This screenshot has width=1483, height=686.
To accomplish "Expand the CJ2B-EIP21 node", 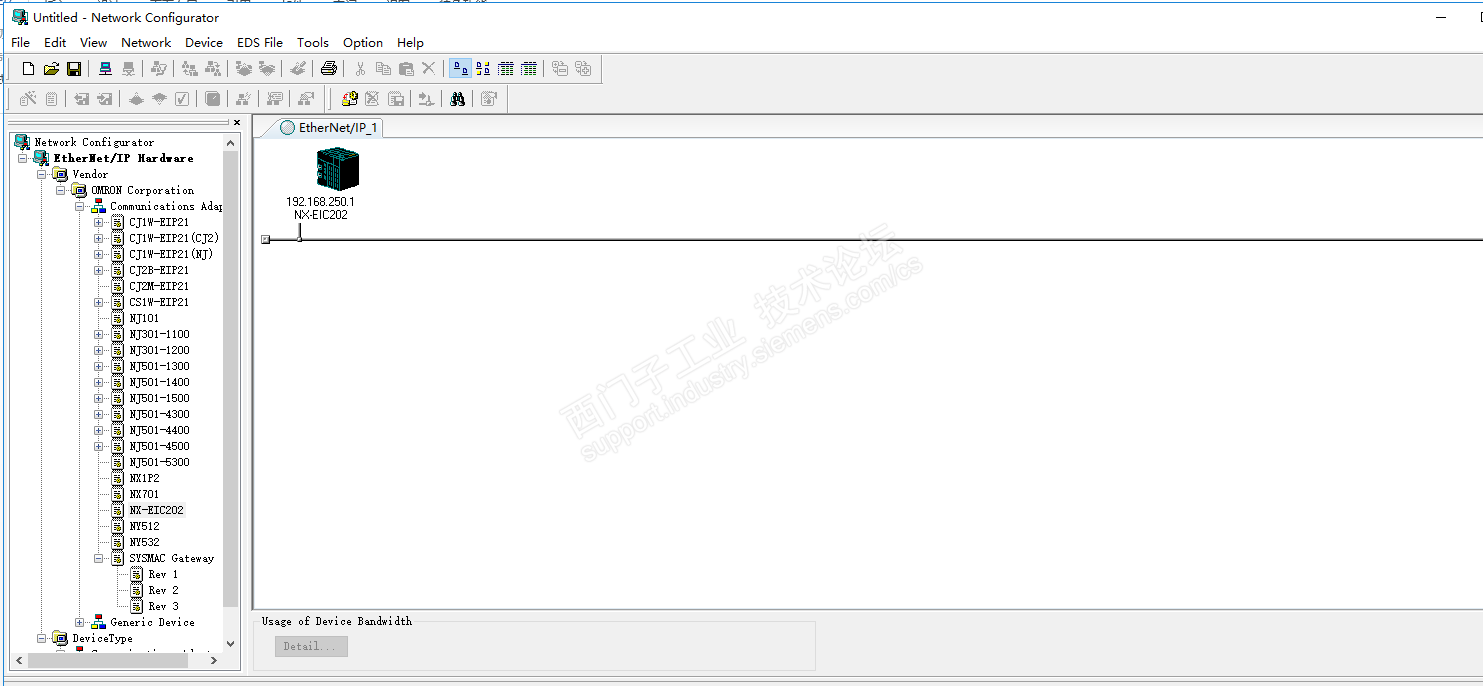I will click(x=99, y=270).
